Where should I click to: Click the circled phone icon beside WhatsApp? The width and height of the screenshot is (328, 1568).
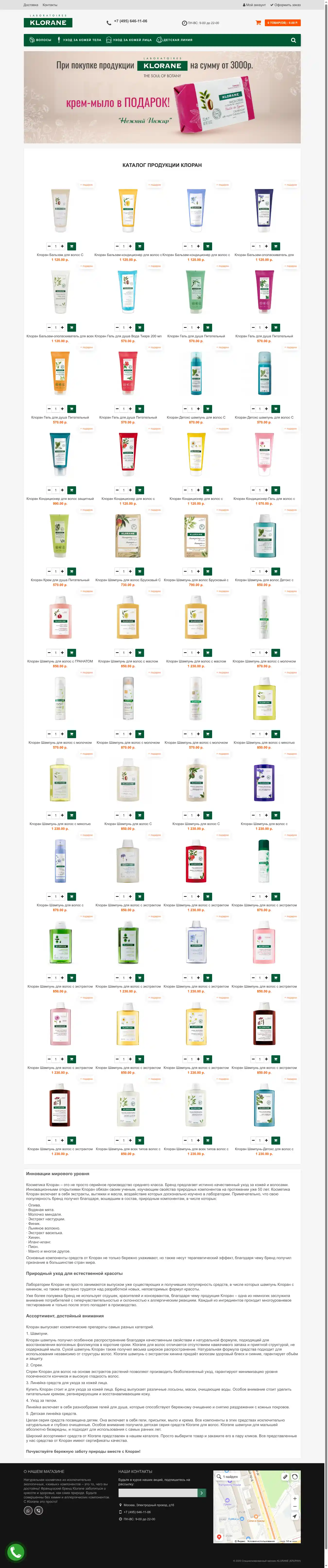click(38, 1511)
